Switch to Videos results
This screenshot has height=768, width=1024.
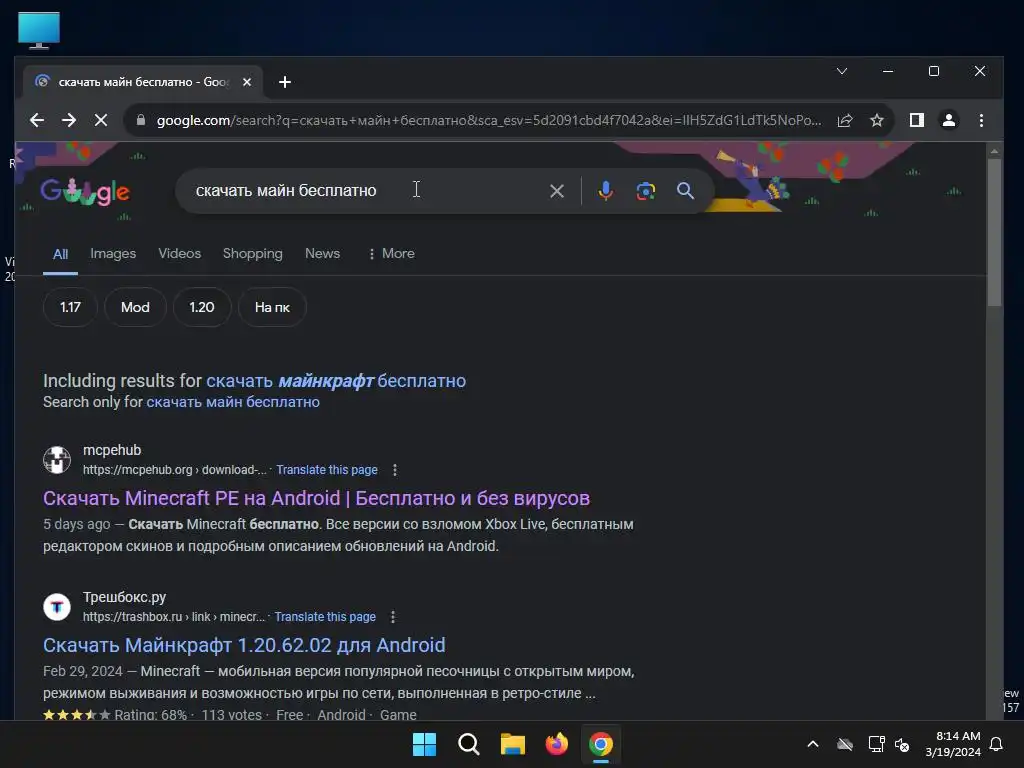tap(180, 253)
